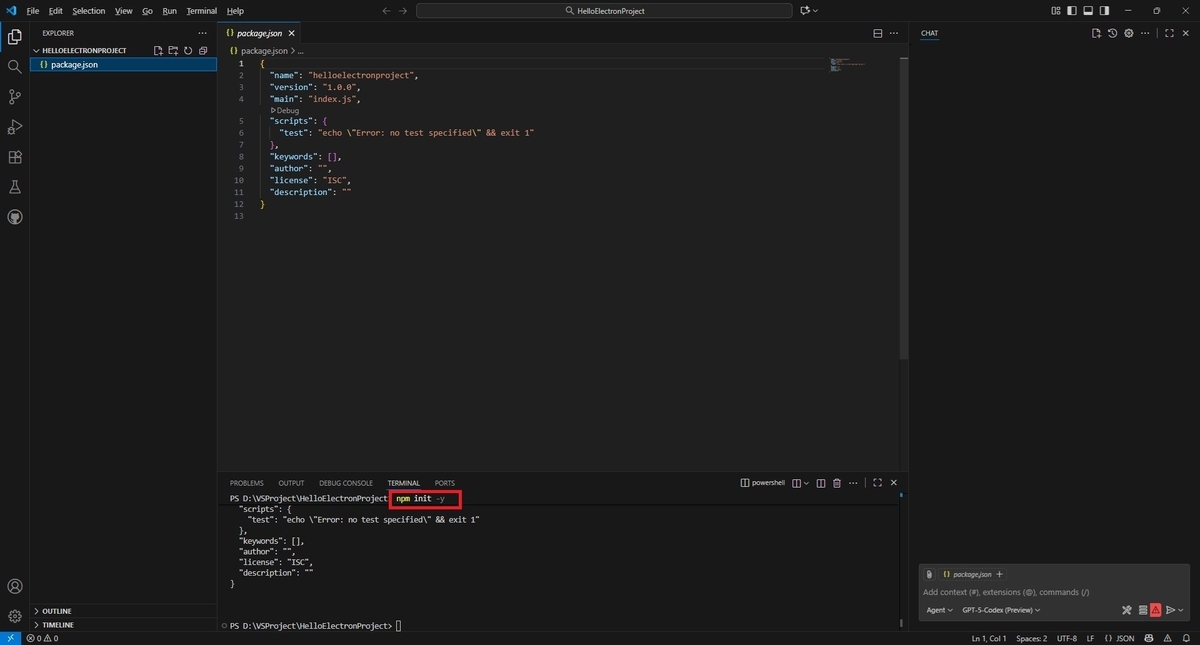1200x645 pixels.
Task: Open the Terminal menu
Action: [x=201, y=11]
